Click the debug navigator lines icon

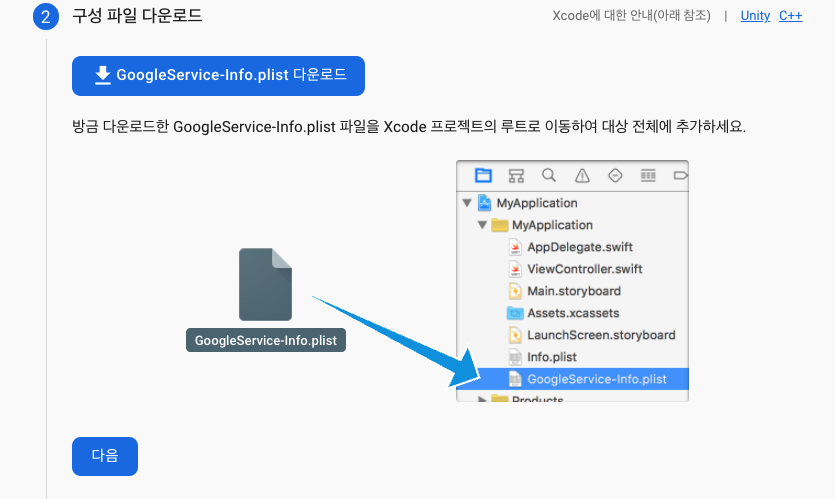tap(648, 175)
